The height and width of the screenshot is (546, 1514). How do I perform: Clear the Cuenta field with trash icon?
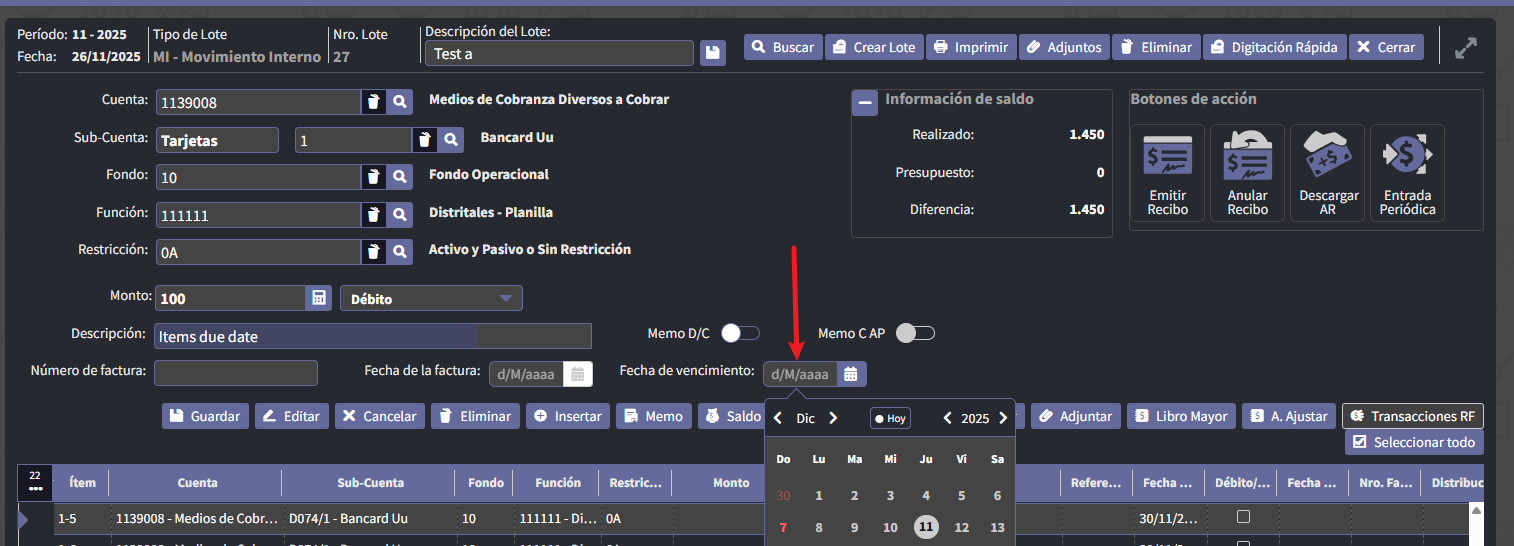click(373, 102)
